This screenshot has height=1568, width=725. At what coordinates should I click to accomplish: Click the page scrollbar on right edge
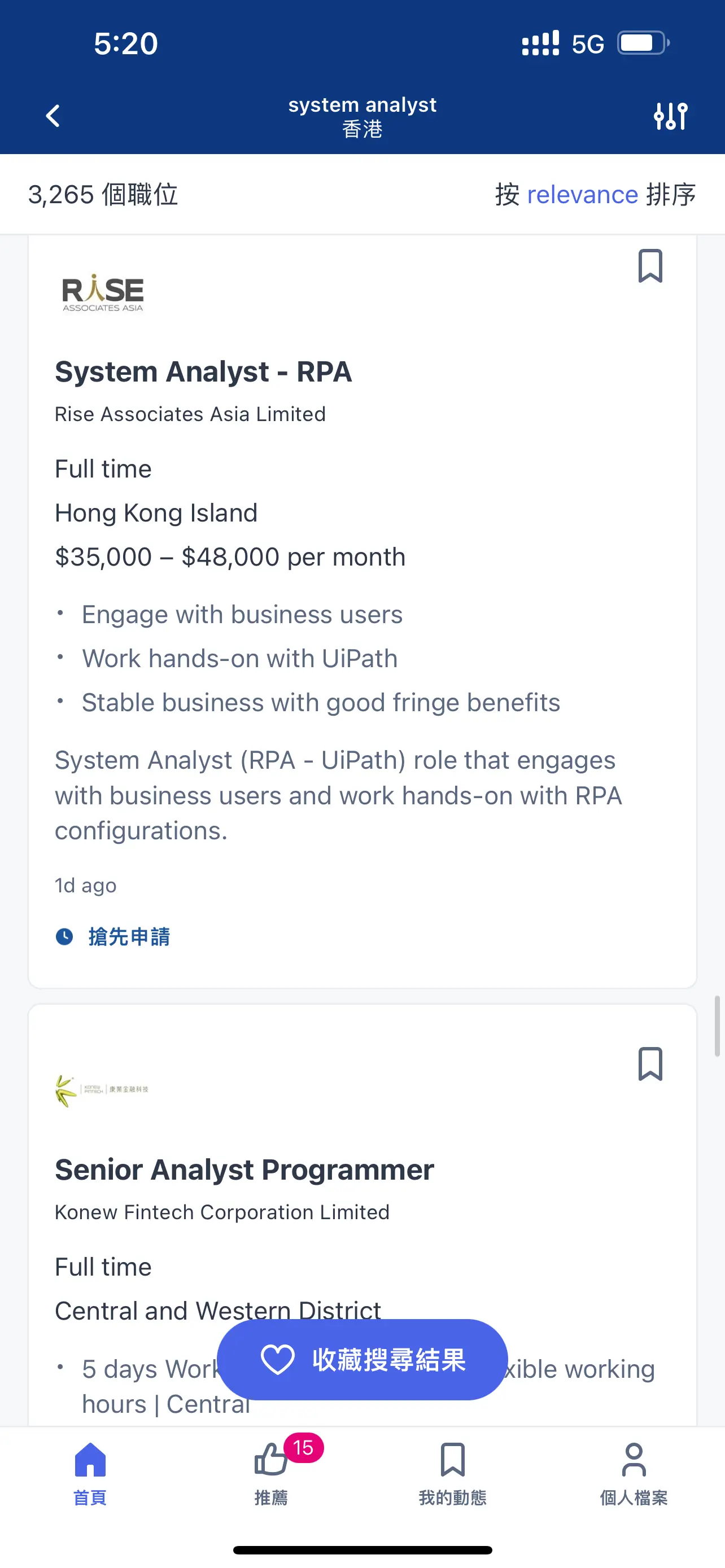(x=718, y=1026)
